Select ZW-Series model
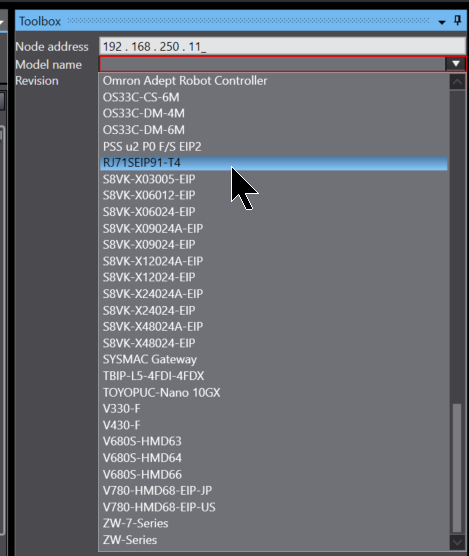Image resolution: width=469 pixels, height=556 pixels. pyautogui.click(x=274, y=540)
